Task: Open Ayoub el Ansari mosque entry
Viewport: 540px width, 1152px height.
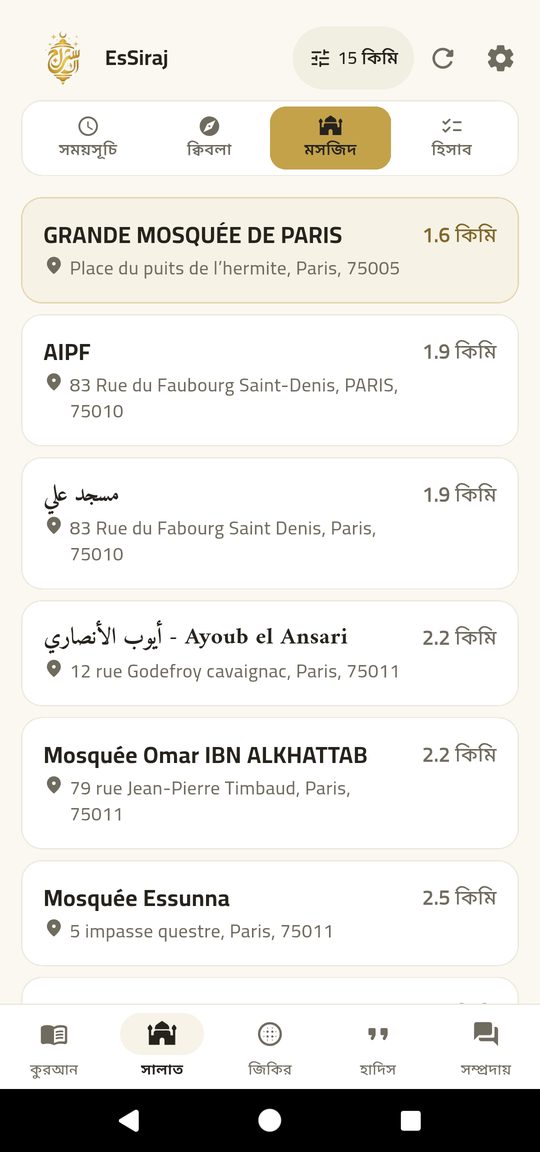Action: tap(270, 653)
